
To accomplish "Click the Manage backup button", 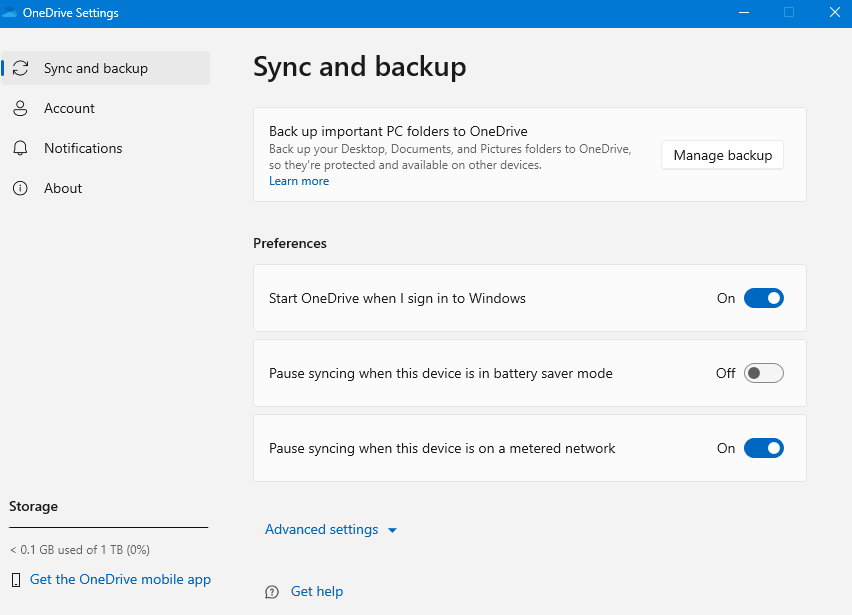I will 722,155.
